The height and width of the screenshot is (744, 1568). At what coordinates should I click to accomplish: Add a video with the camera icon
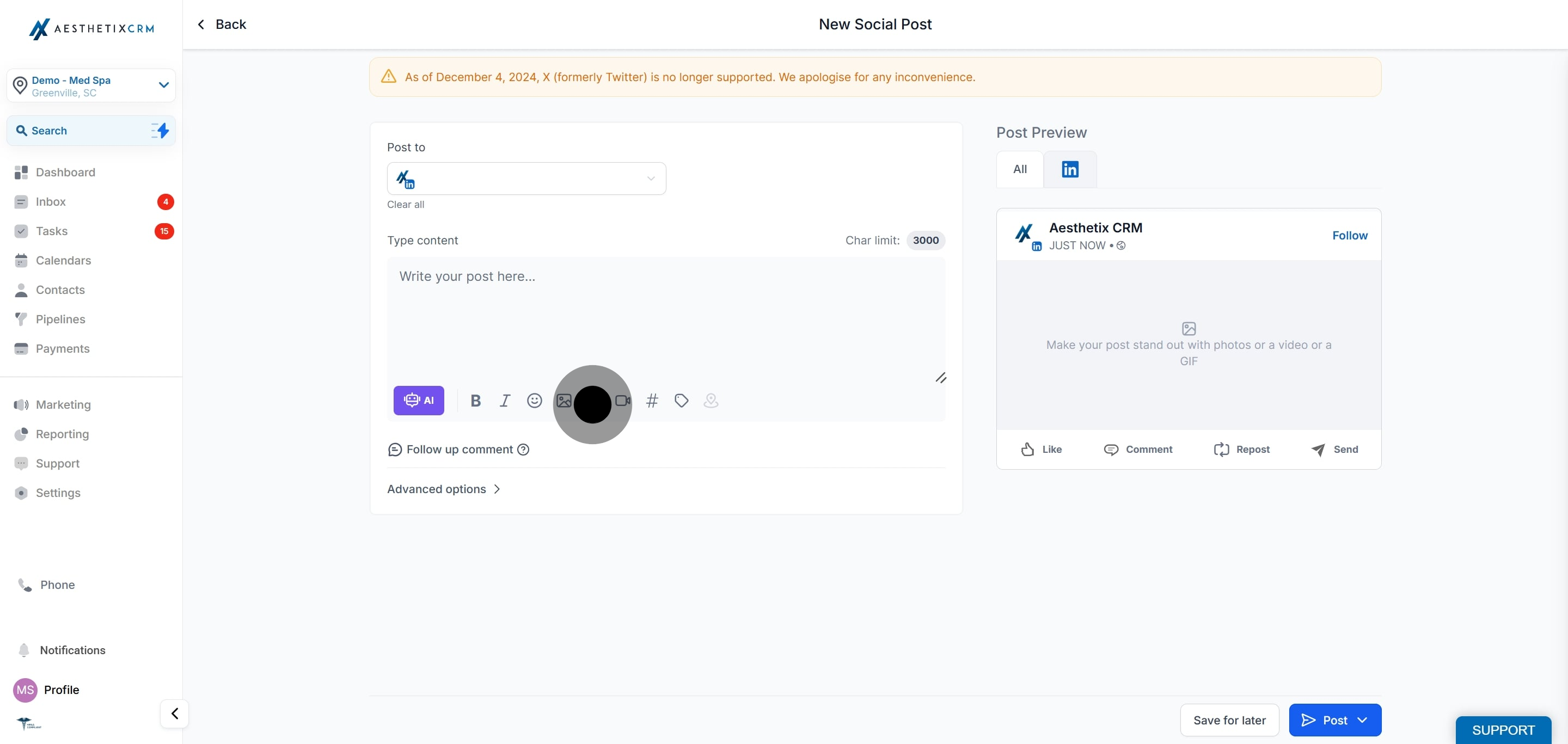[623, 400]
